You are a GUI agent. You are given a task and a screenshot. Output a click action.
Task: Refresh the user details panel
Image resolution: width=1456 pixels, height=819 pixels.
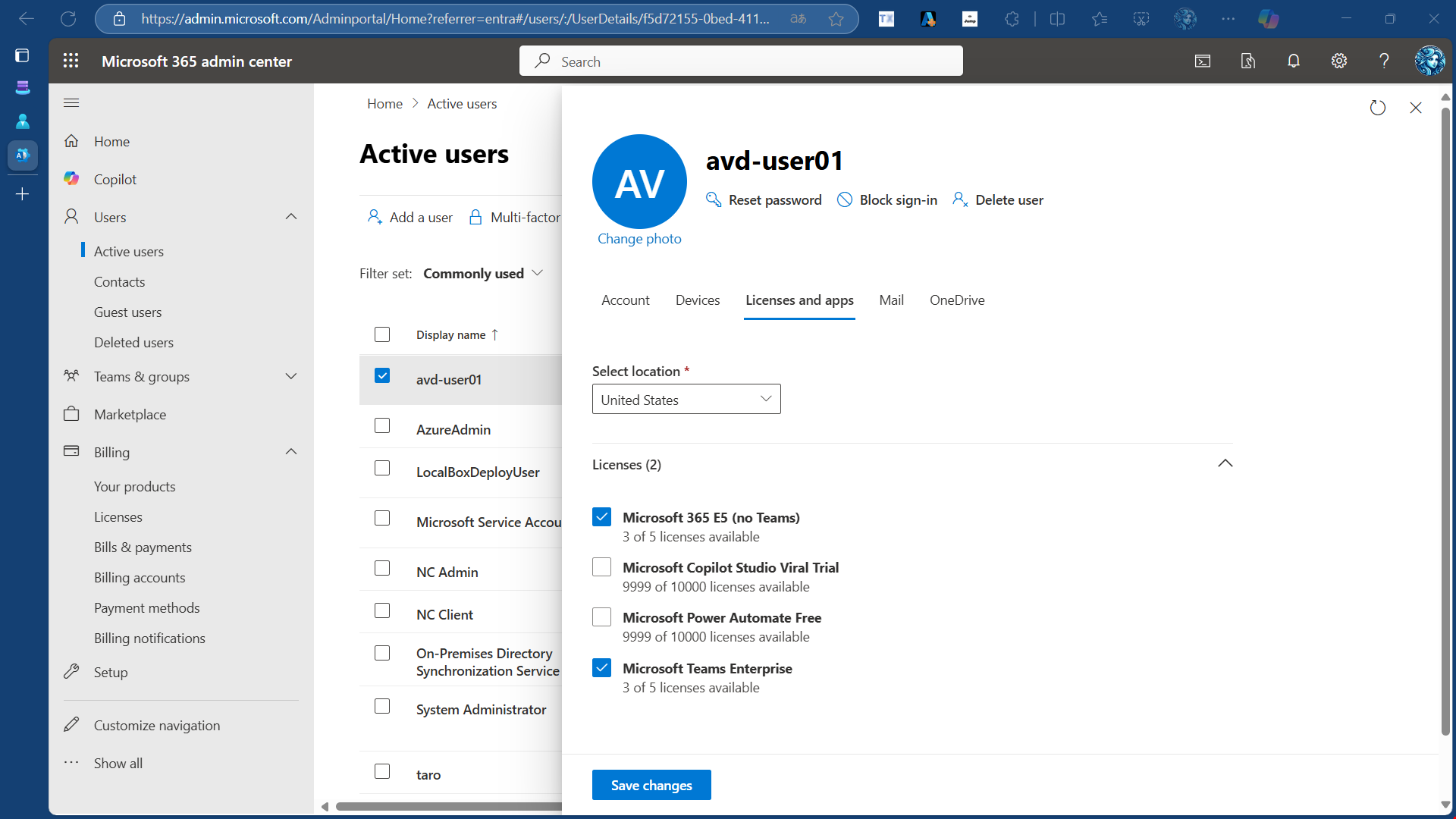click(x=1378, y=108)
